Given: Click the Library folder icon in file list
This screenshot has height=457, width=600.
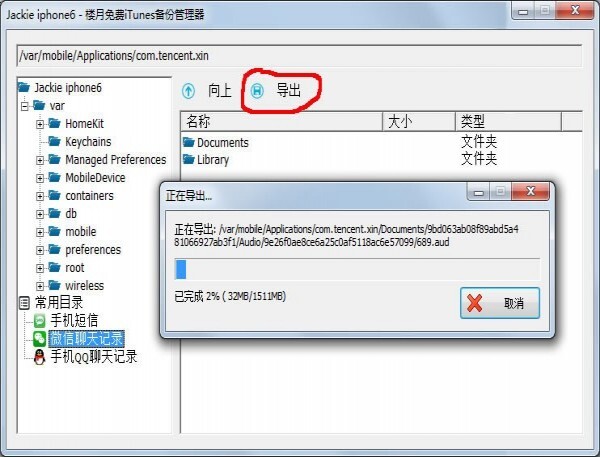Looking at the screenshot, I should (x=189, y=159).
